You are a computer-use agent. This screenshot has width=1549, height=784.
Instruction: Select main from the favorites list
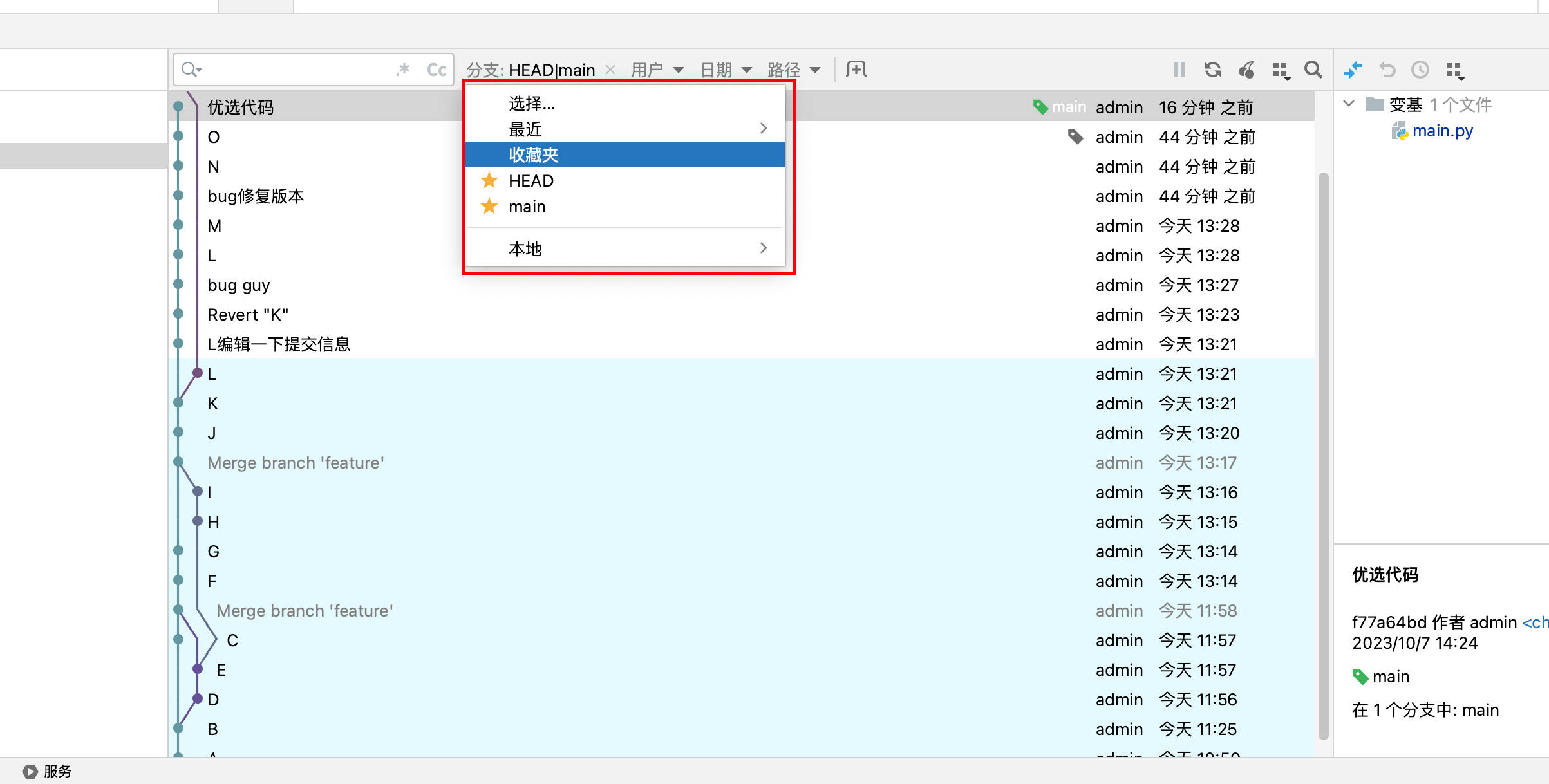528,207
